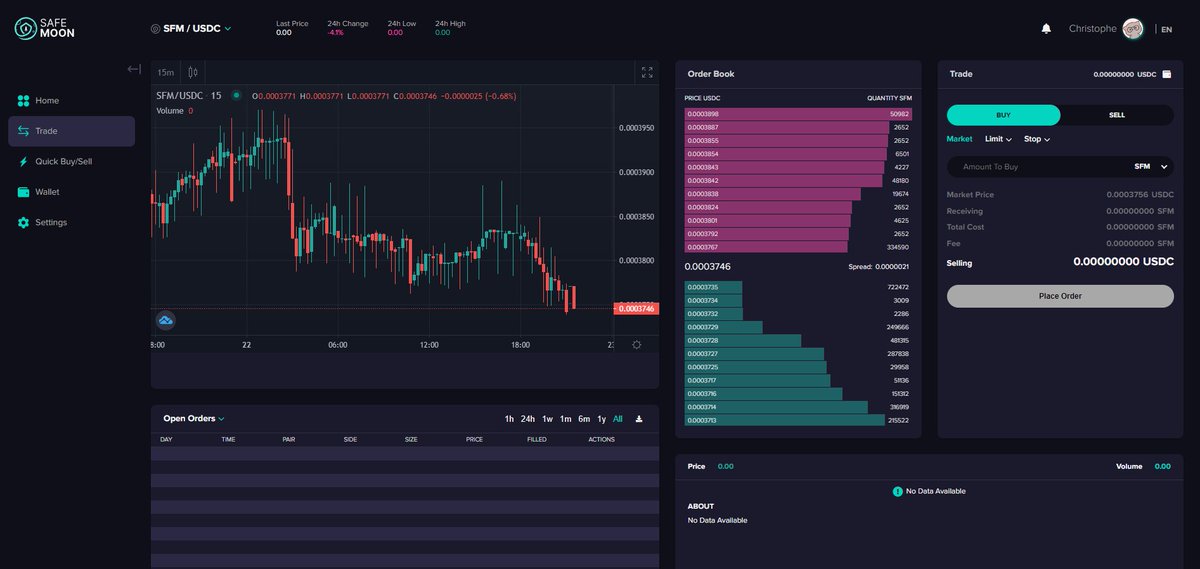The image size is (1200, 569).
Task: Select buy order at price 0.0003729
Action: [798, 327]
